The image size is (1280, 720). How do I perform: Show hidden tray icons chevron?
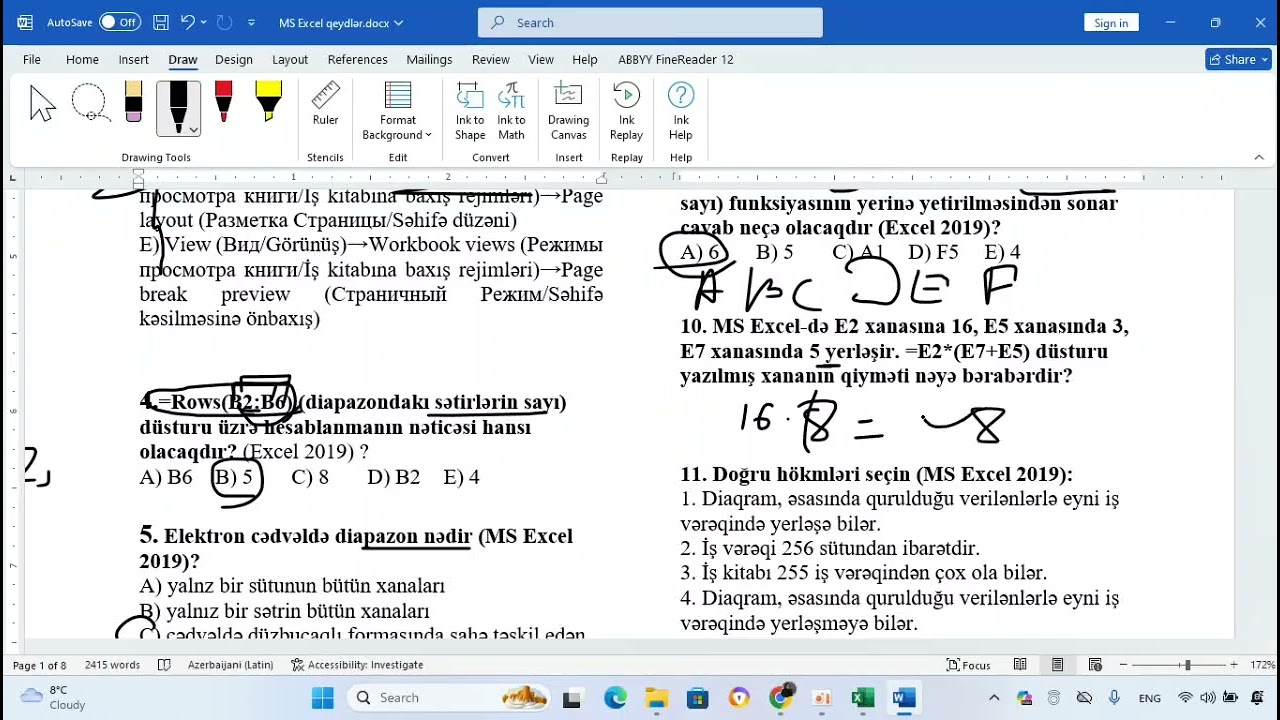pyautogui.click(x=994, y=697)
